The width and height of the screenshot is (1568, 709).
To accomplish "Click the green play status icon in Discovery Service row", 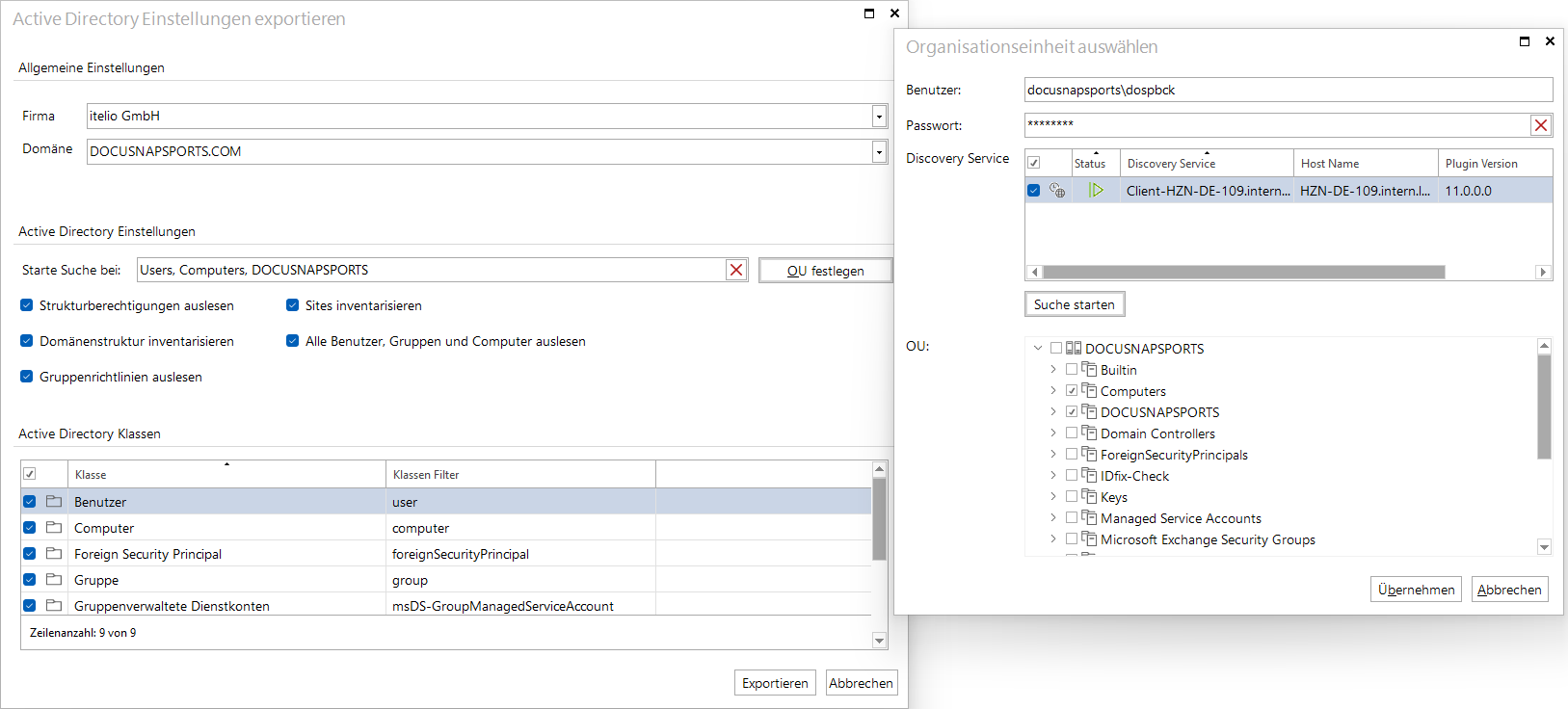I will [x=1096, y=191].
